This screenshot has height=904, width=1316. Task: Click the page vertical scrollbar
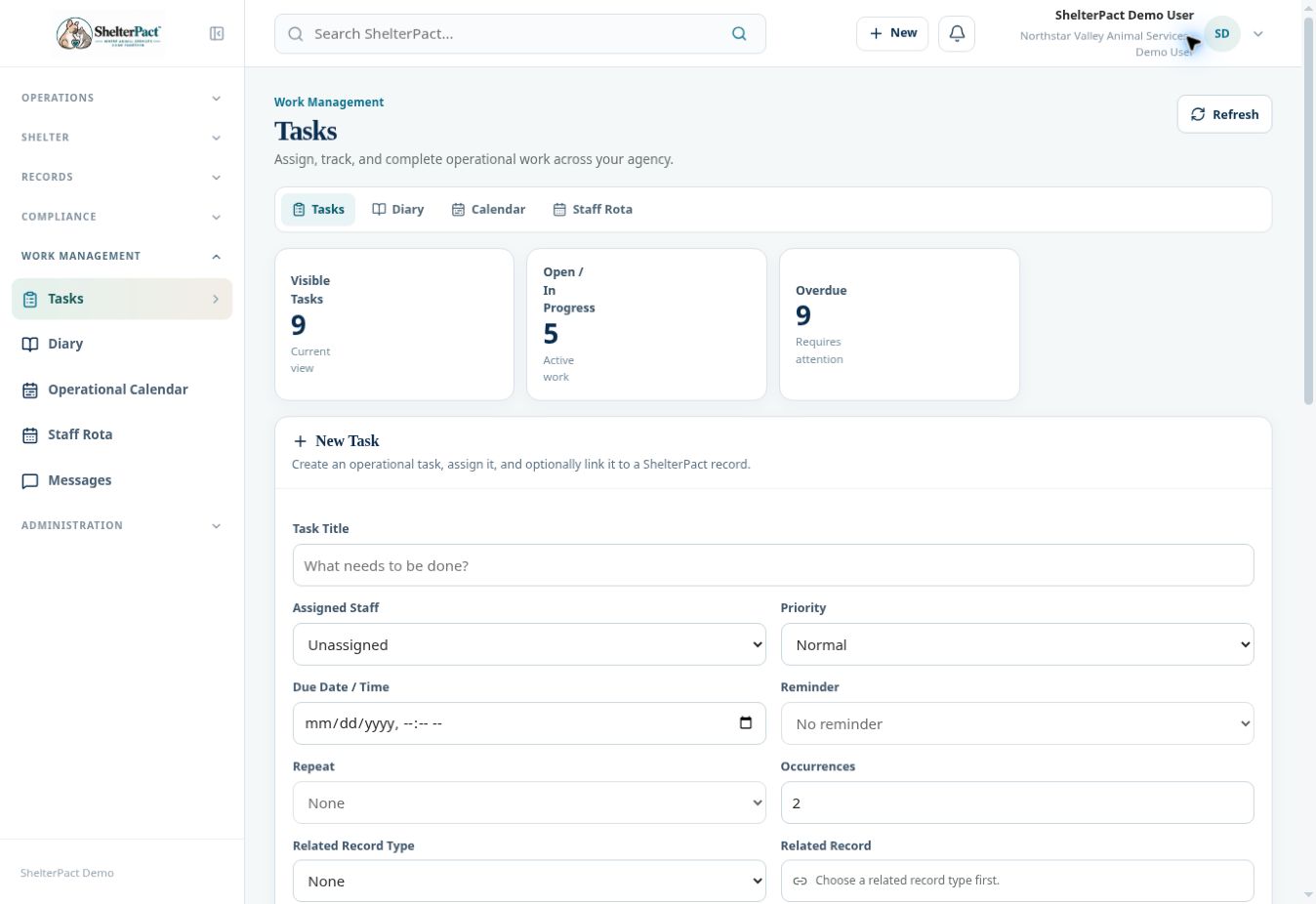[1309, 211]
